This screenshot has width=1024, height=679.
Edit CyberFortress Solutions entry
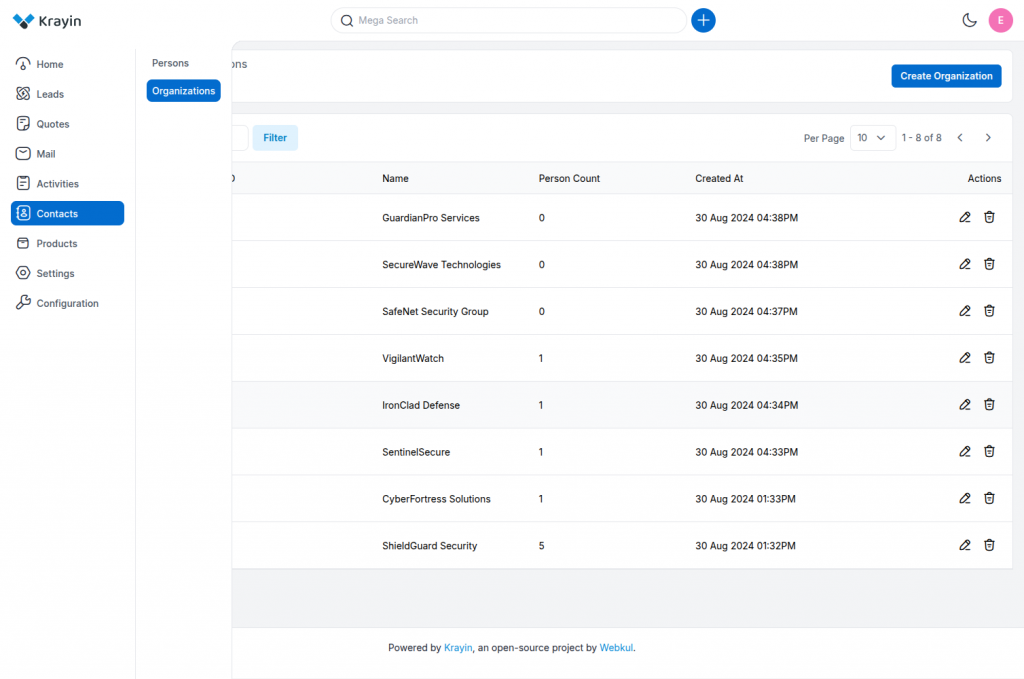(965, 499)
